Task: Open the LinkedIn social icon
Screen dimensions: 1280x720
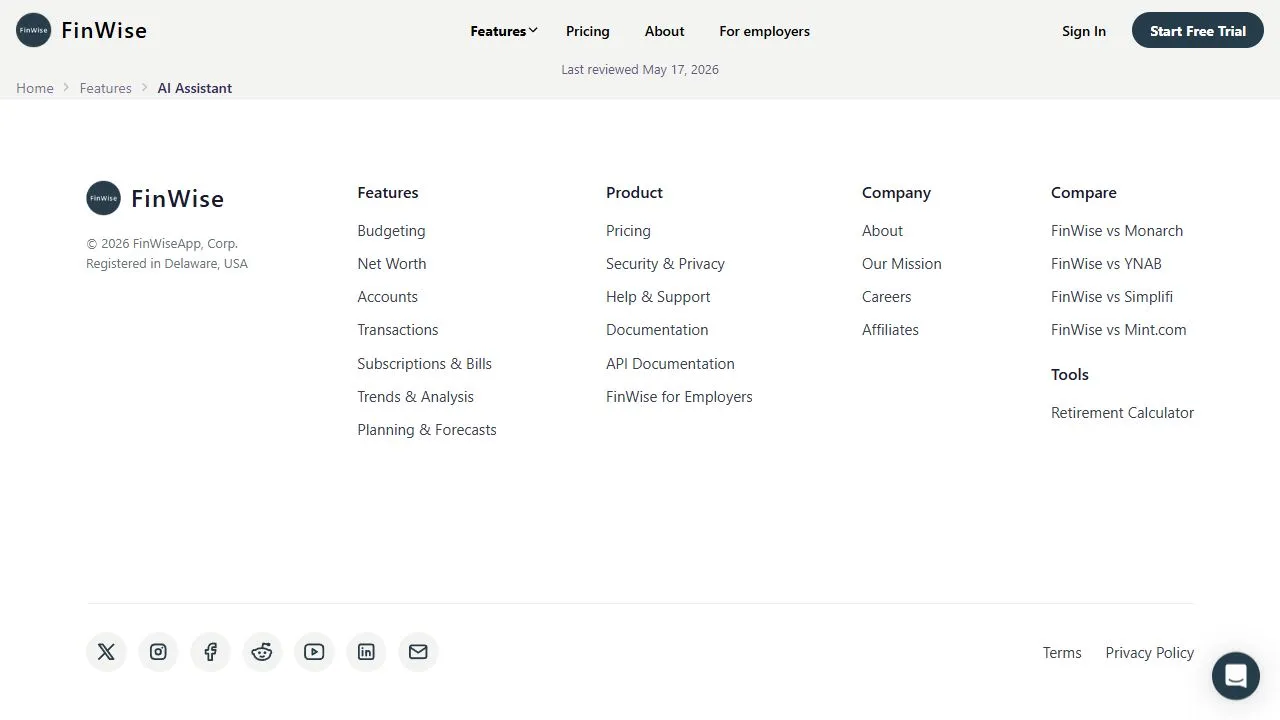Action: (366, 652)
